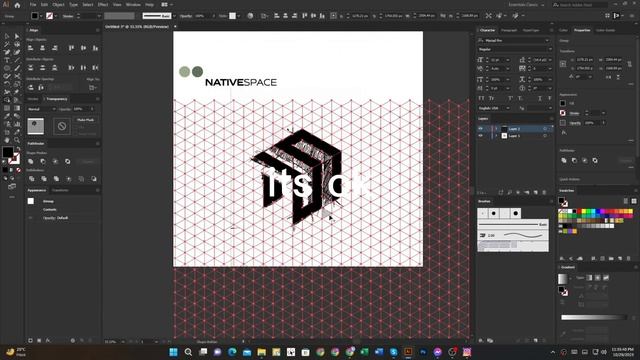The height and width of the screenshot is (360, 640).
Task: Click Minus Back pathfinder icon
Action: coord(94,179)
